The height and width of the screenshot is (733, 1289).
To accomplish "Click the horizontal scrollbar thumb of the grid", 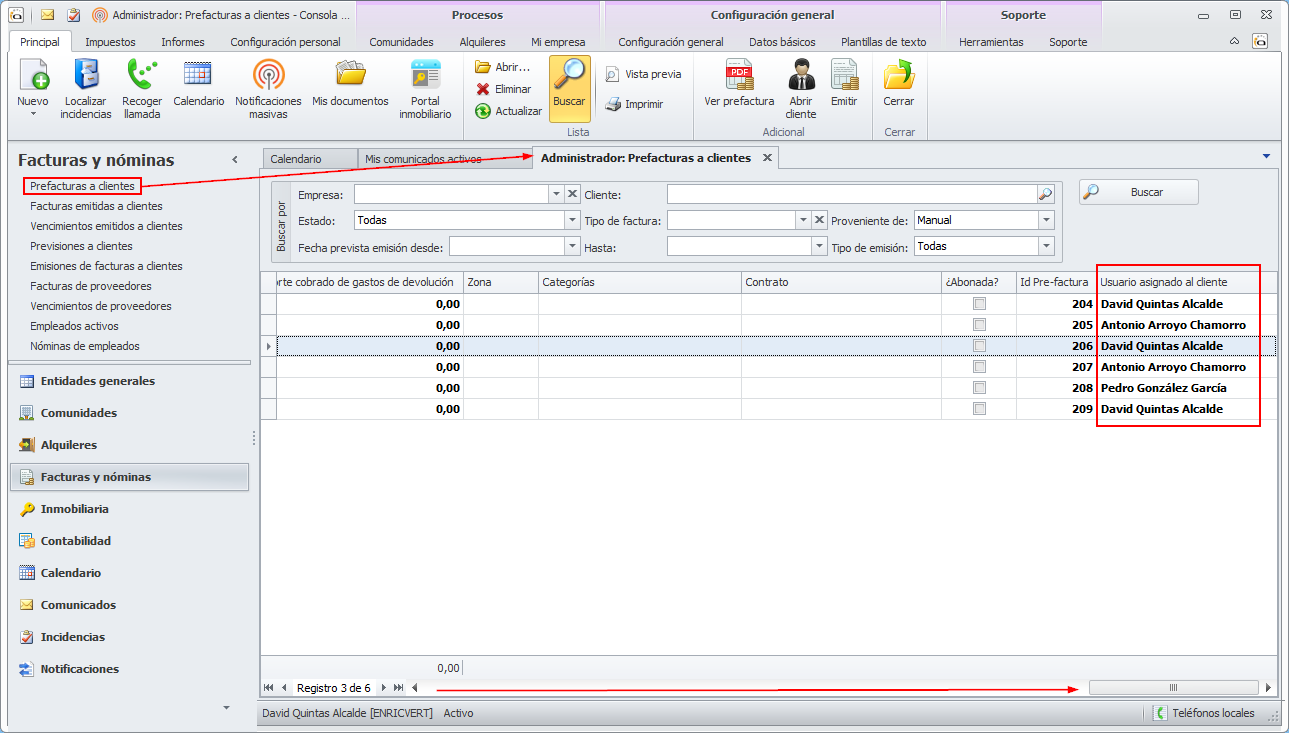I will 1173,688.
